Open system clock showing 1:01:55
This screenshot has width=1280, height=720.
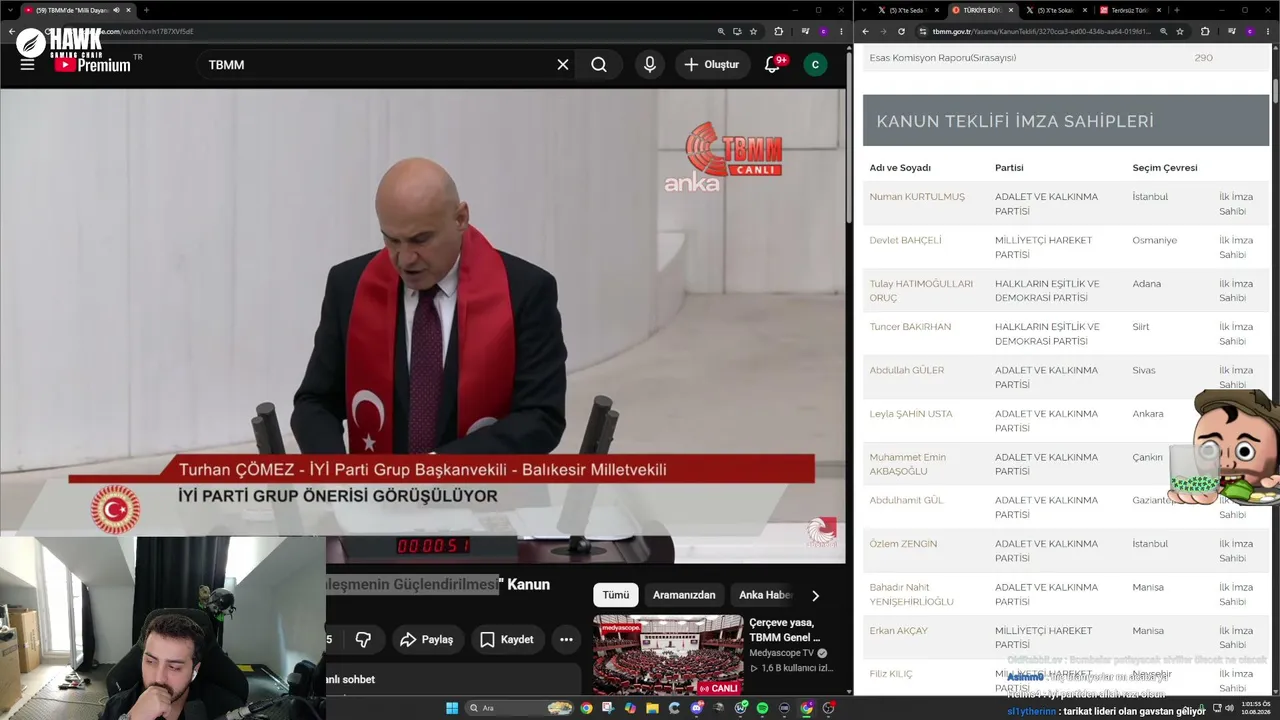[1256, 708]
